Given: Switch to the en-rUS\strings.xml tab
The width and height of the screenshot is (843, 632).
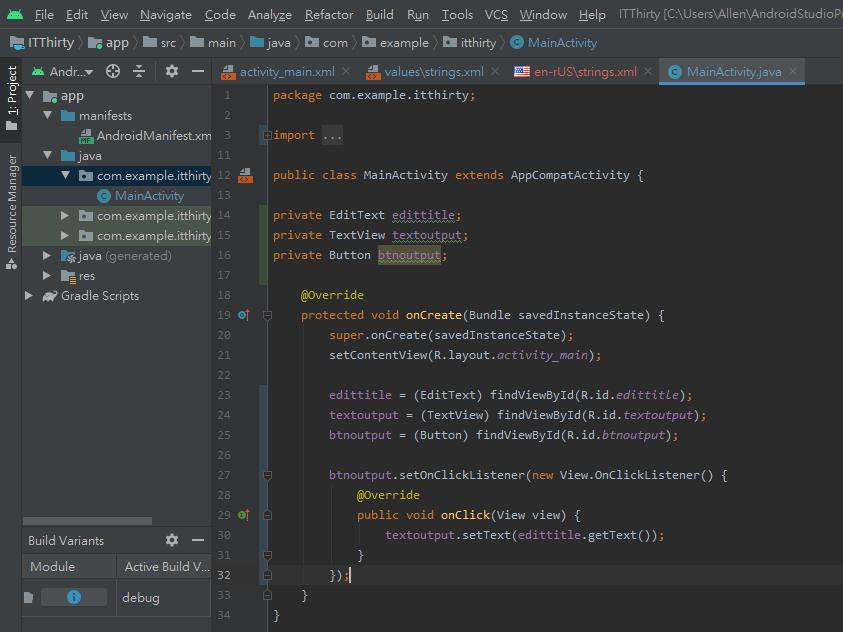Looking at the screenshot, I should coord(584,72).
